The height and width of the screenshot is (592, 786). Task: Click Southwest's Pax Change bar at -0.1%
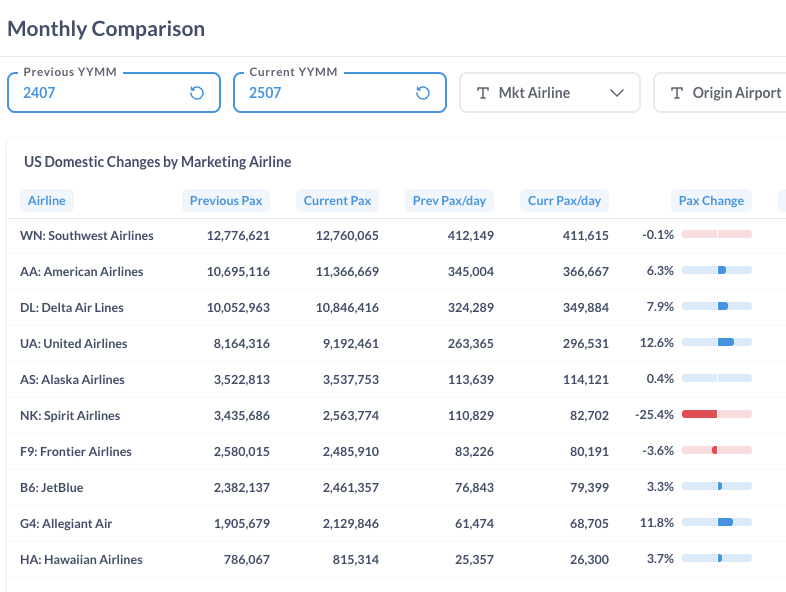click(717, 234)
